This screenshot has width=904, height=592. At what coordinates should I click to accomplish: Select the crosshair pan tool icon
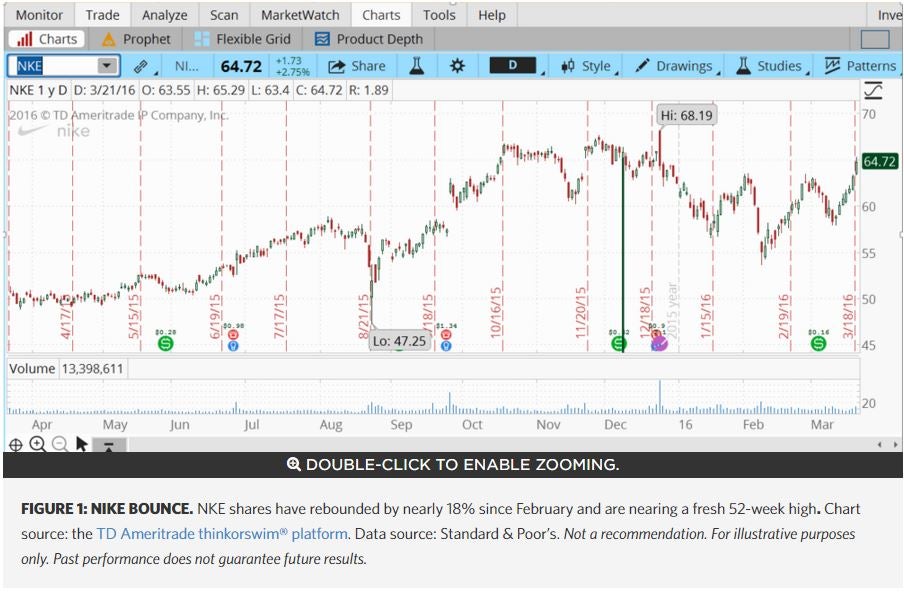[x=16, y=445]
